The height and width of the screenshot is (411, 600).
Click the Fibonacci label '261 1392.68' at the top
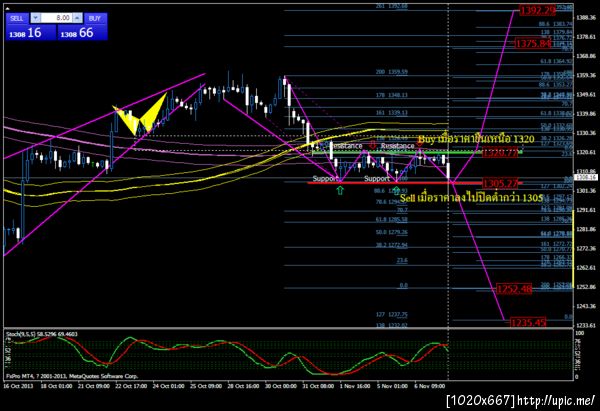(x=392, y=6)
